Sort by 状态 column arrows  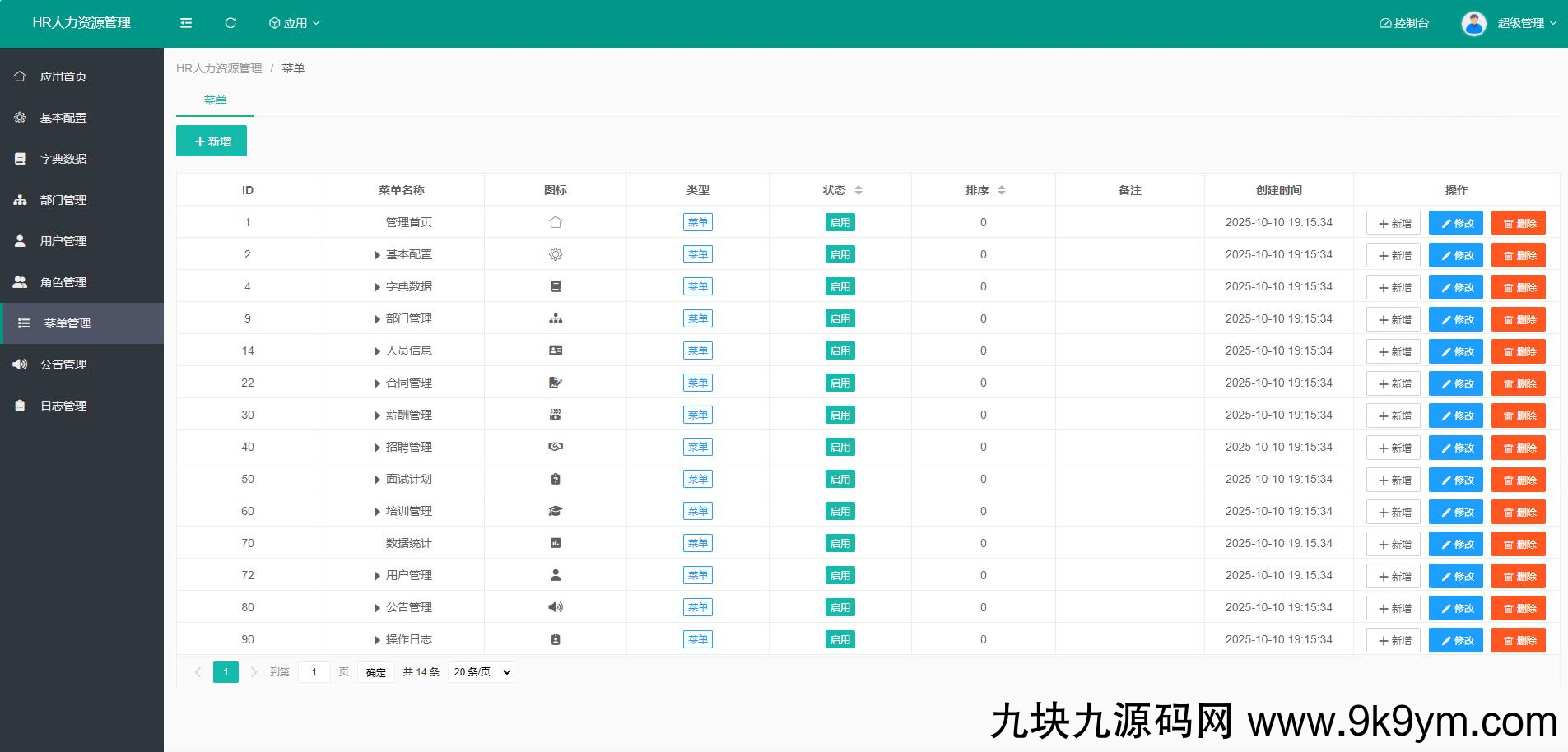coord(858,190)
